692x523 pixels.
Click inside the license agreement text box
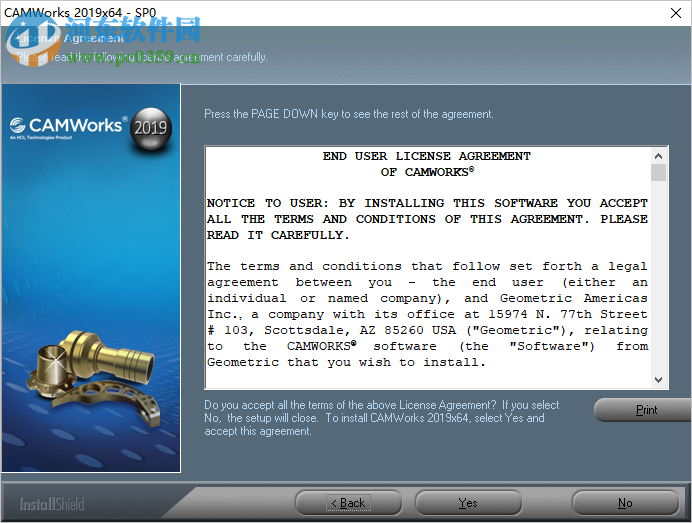click(428, 267)
